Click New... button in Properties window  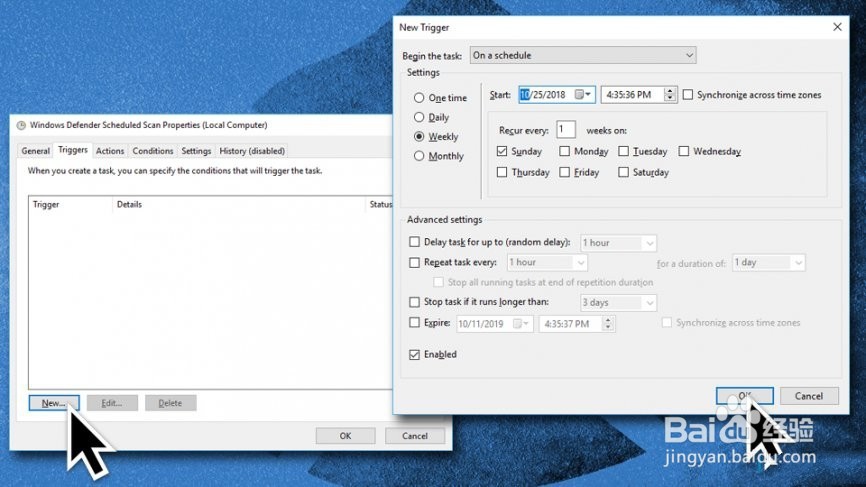pyautogui.click(x=54, y=403)
